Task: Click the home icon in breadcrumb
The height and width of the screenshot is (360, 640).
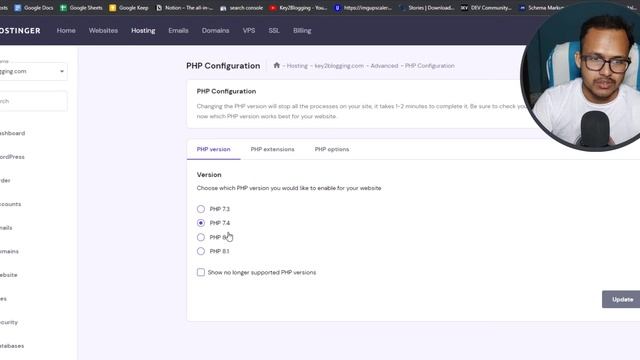Action: click(276, 65)
